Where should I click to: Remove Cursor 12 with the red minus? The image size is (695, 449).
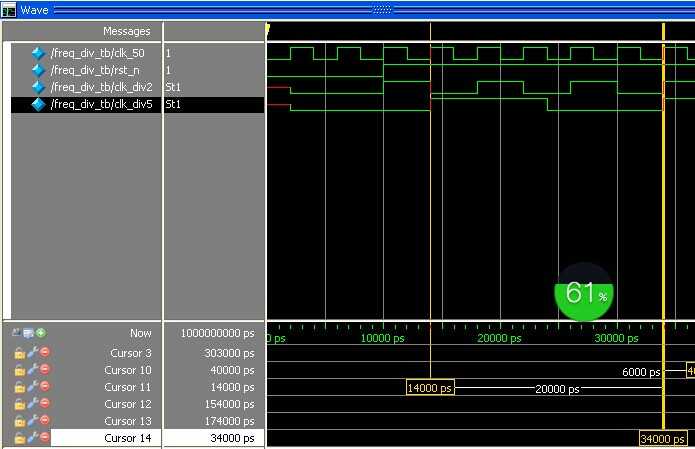click(x=44, y=403)
